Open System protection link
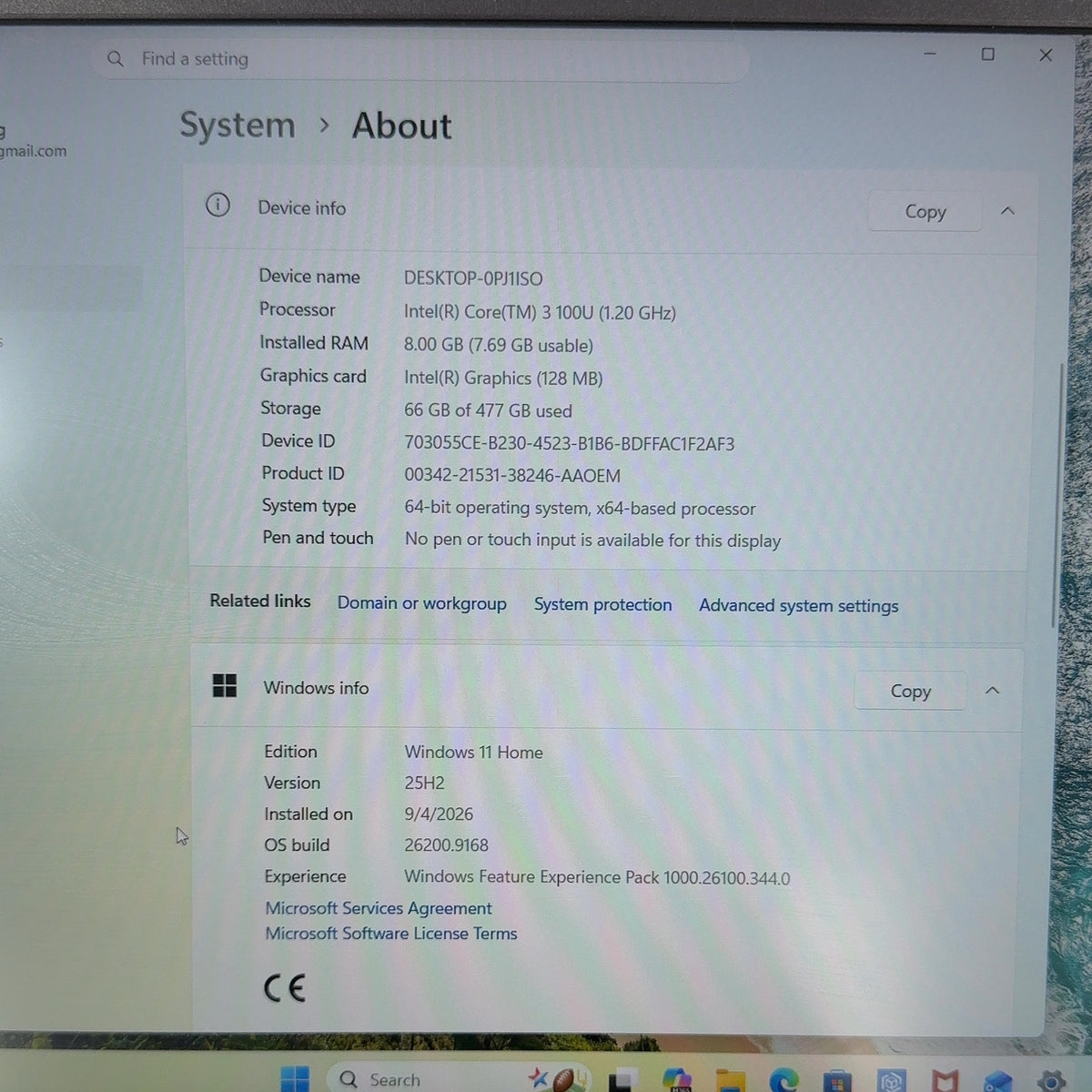Viewport: 1092px width, 1092px height. coord(602,604)
